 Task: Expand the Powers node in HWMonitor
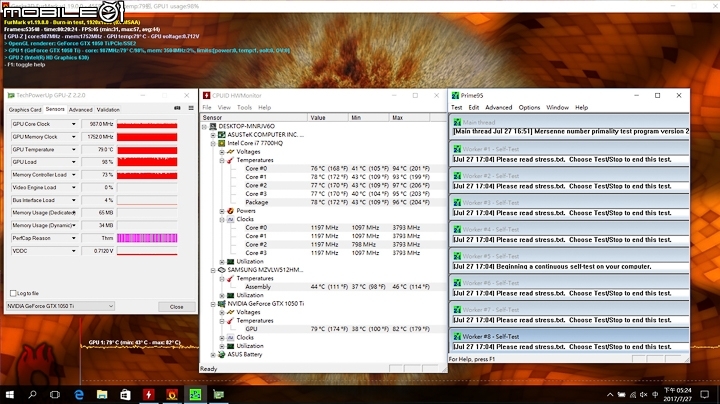coord(222,211)
